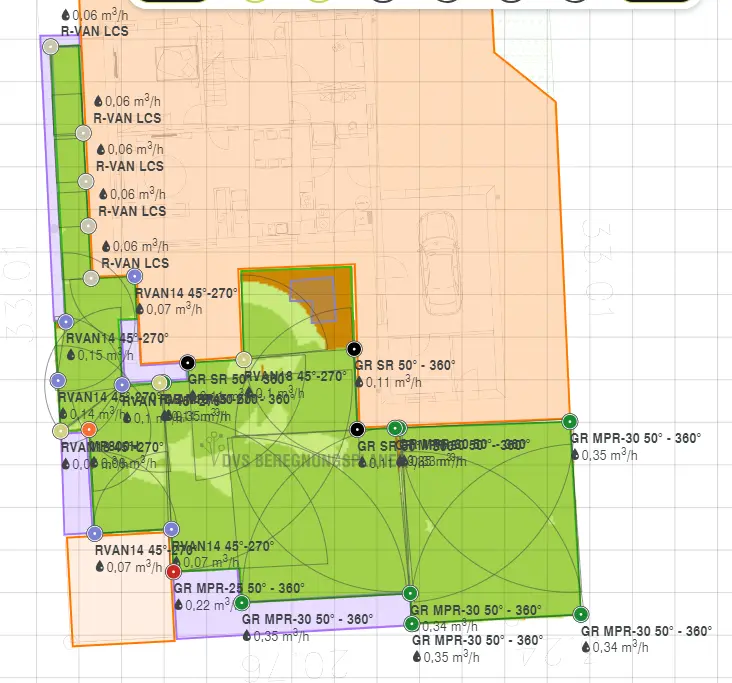Viewport: 732px width, 683px height.
Task: Select the black GR SR sprinkler labeled 0,11 m³/h beside the brown bed
Action: tap(354, 349)
